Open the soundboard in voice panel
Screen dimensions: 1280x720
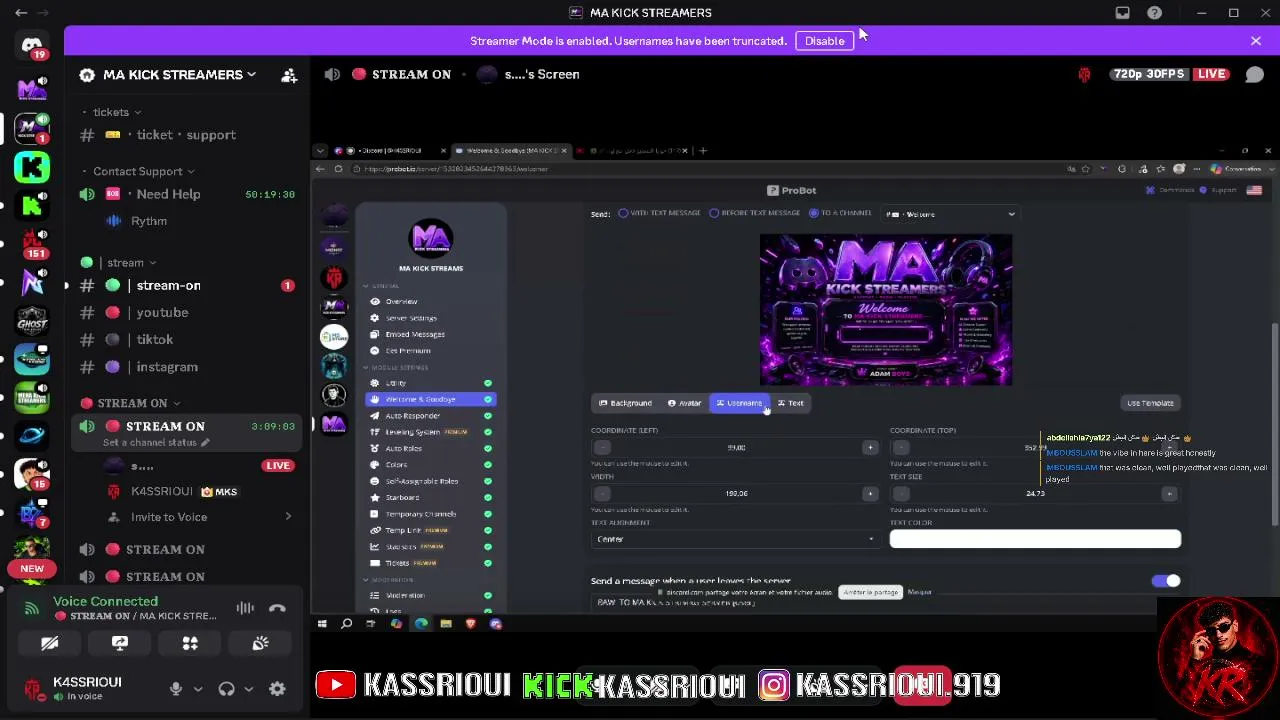tap(260, 643)
